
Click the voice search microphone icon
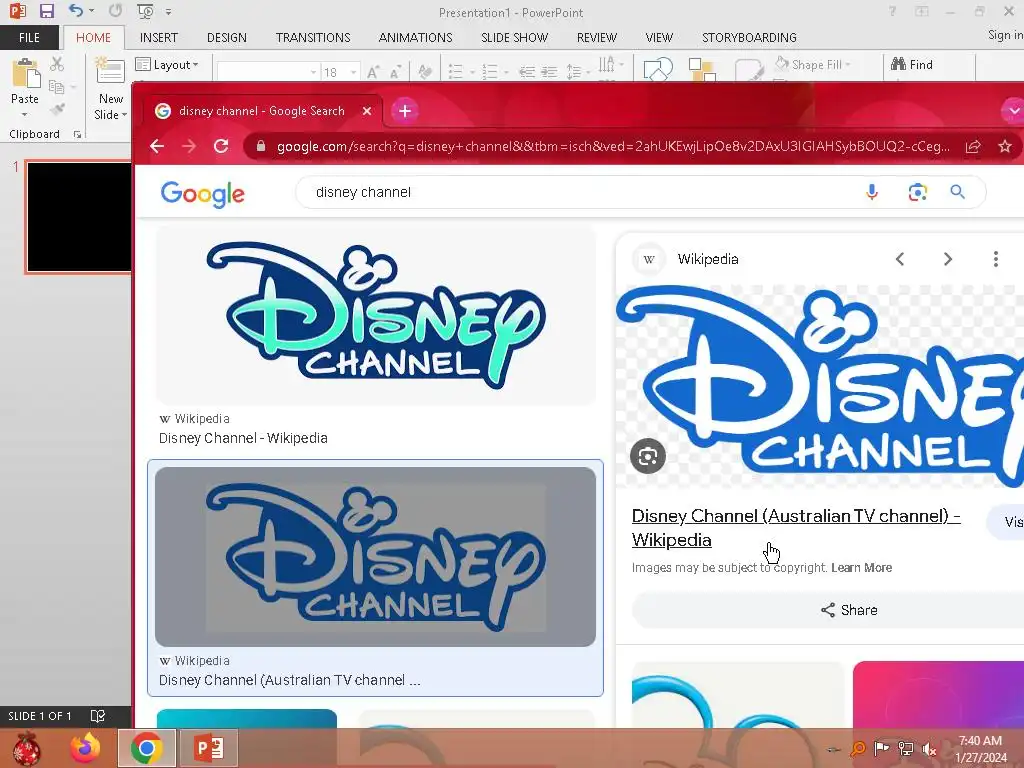click(x=872, y=192)
